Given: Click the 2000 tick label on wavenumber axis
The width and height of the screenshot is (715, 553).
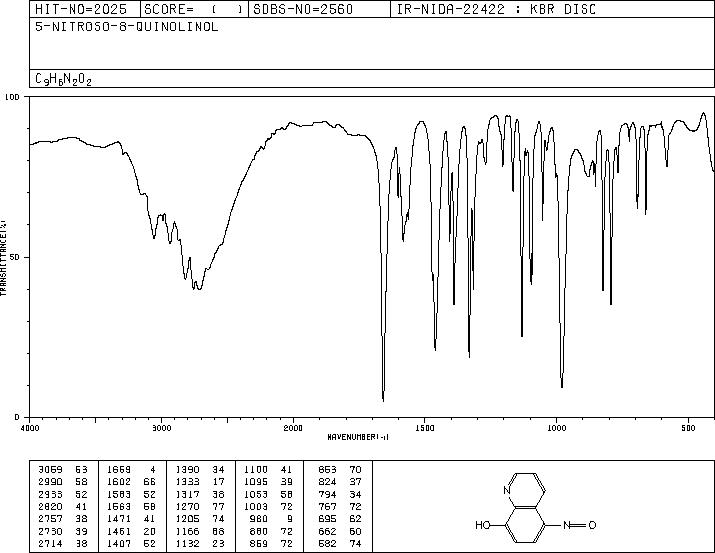Looking at the screenshot, I should pos(293,428).
